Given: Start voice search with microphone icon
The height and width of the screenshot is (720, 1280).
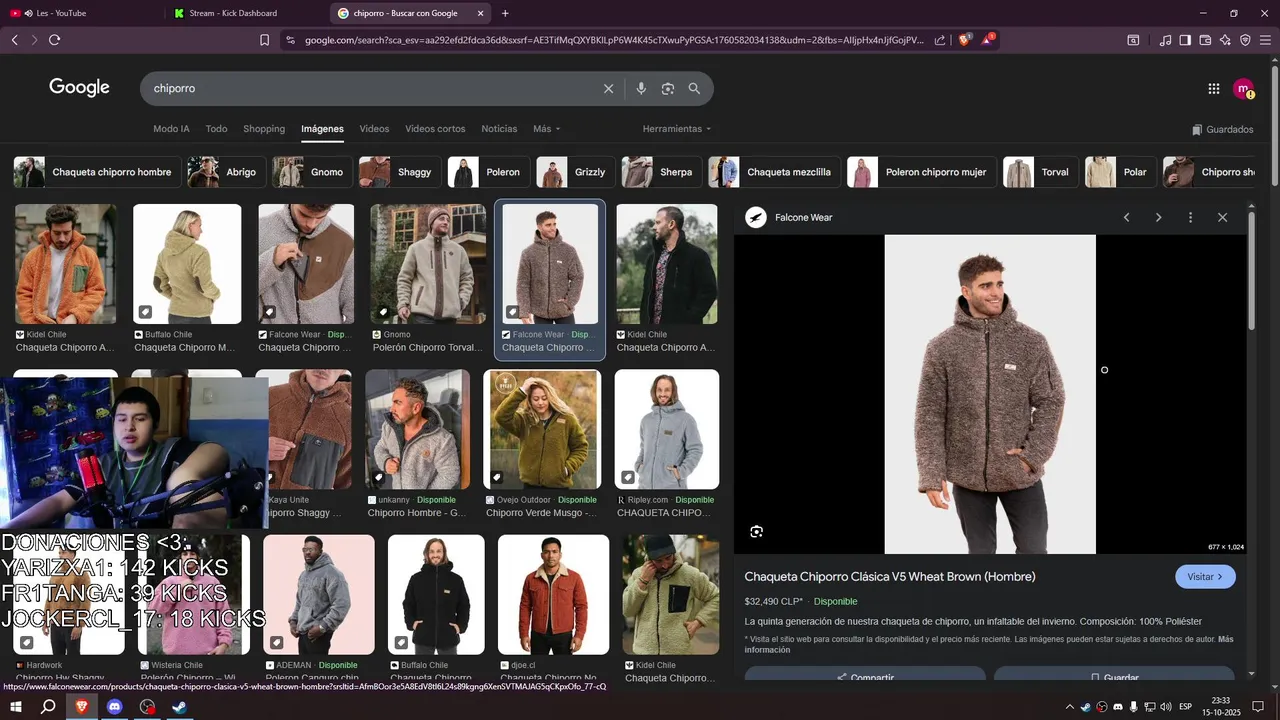Looking at the screenshot, I should (x=641, y=89).
